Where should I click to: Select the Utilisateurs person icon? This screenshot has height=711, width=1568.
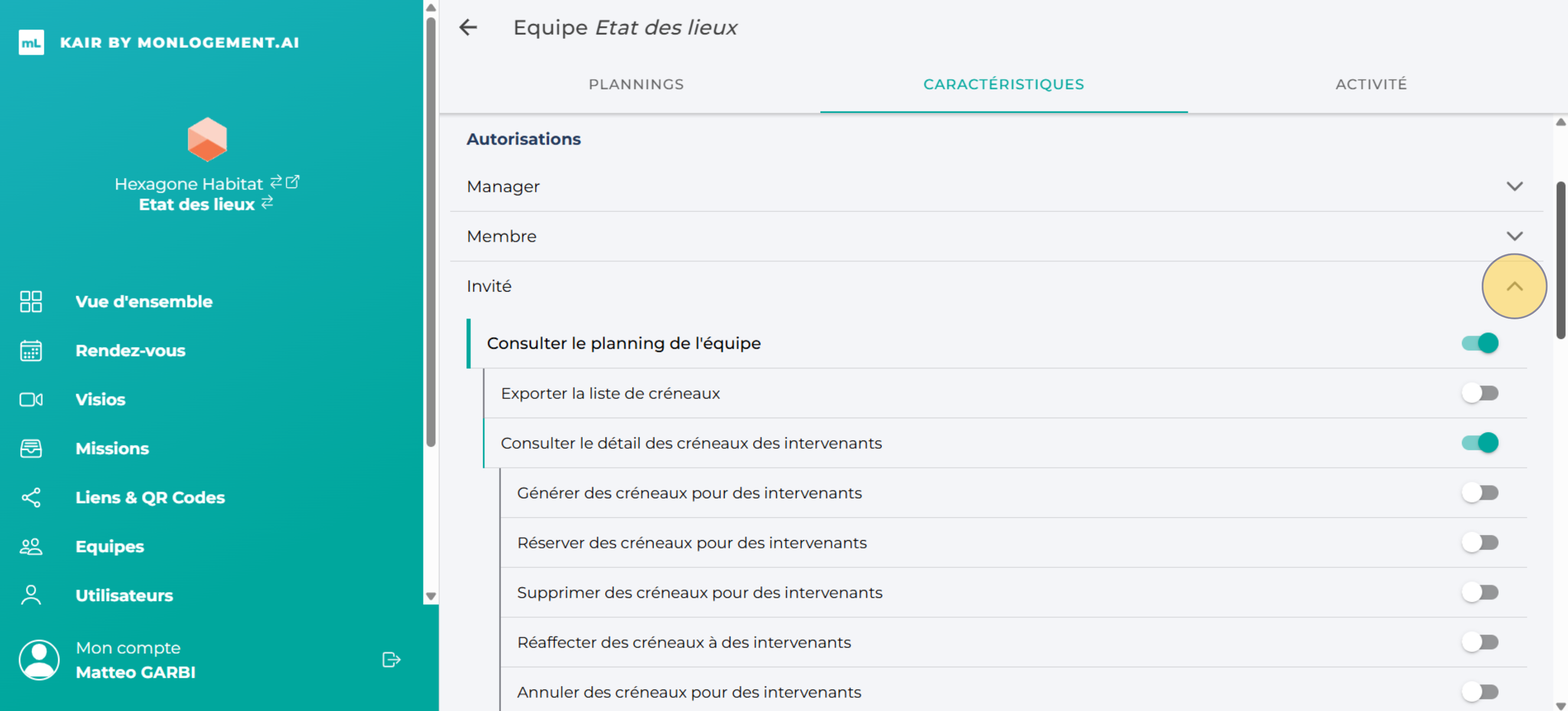(x=30, y=595)
